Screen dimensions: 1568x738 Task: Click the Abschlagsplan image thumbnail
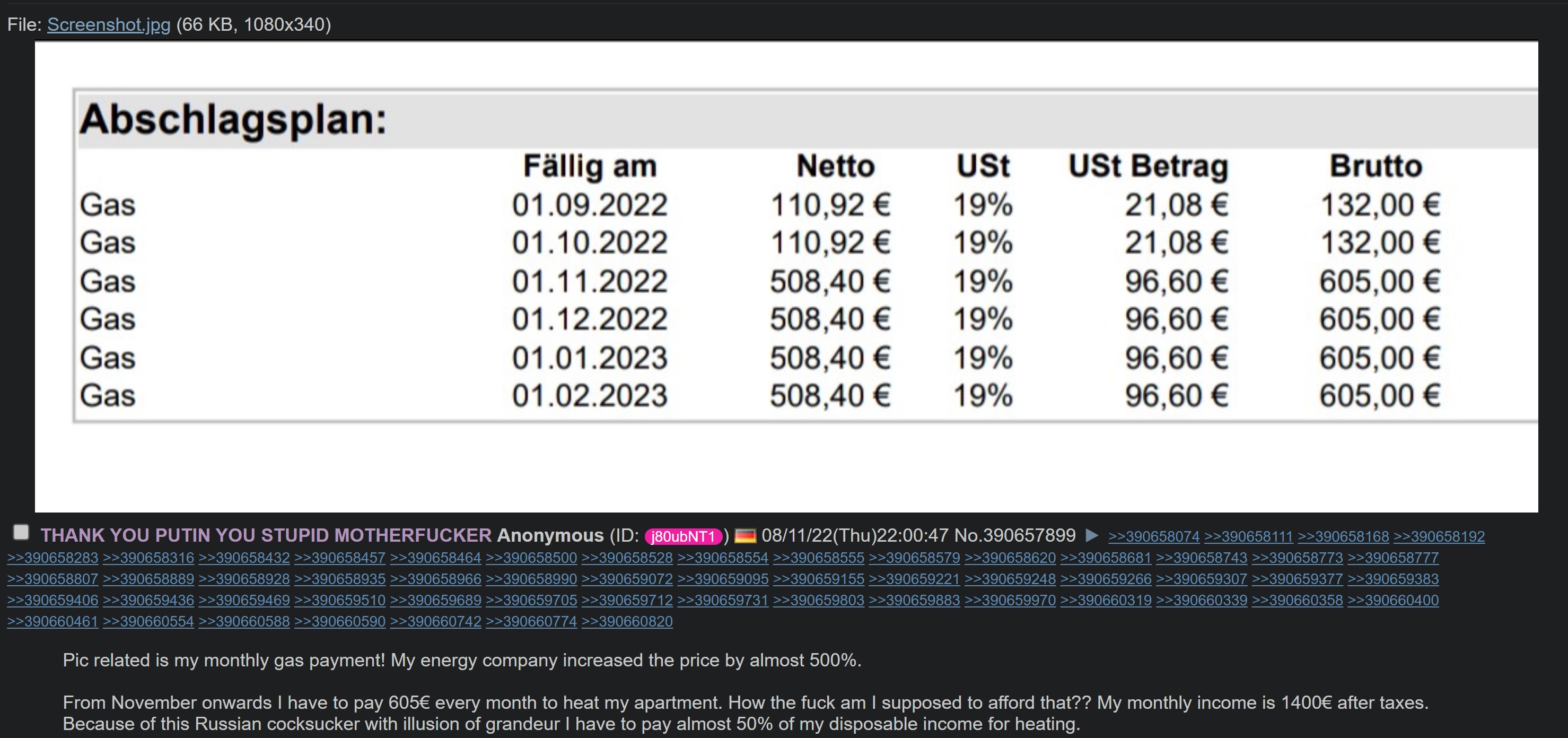(786, 276)
